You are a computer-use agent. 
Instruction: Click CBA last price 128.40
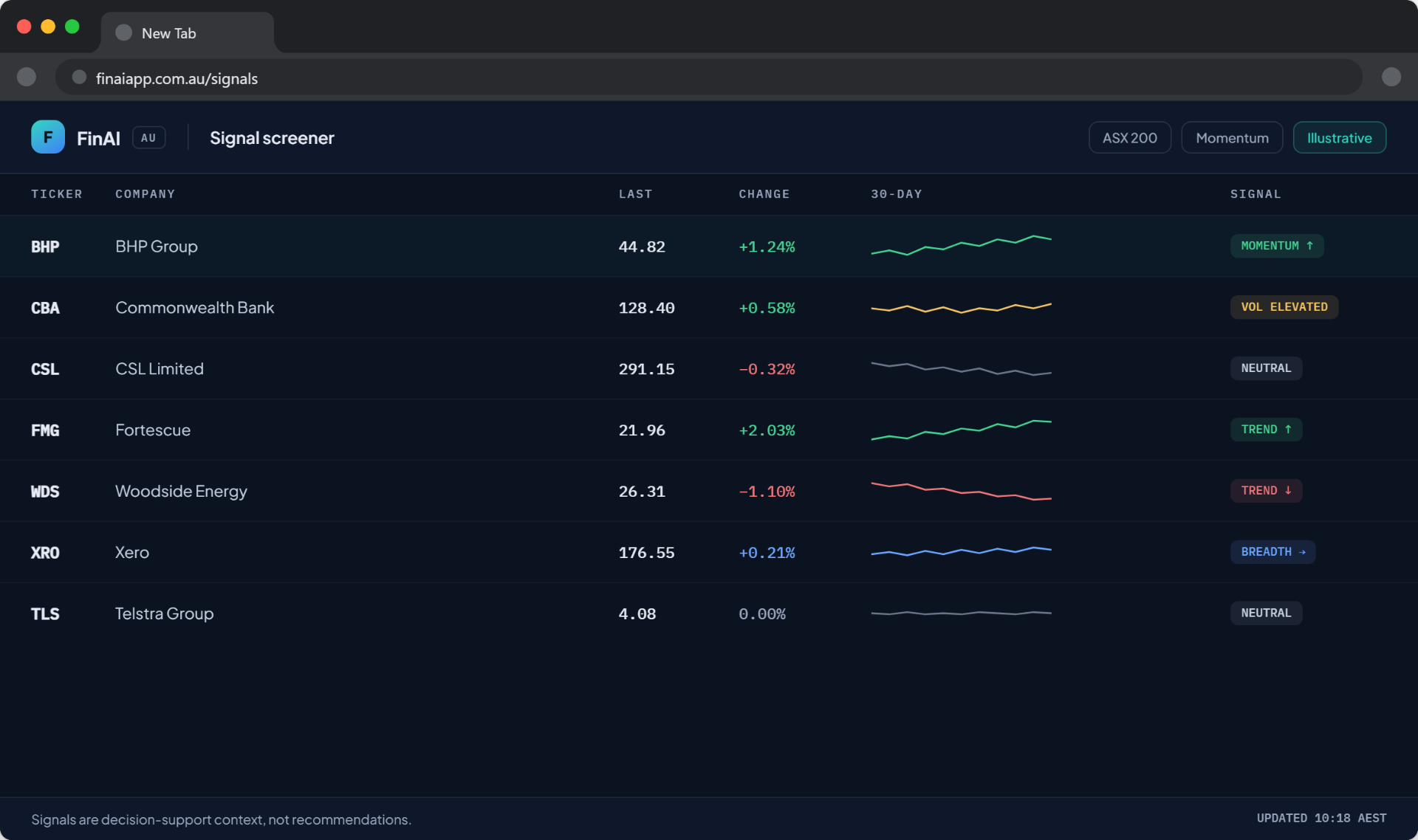646,308
